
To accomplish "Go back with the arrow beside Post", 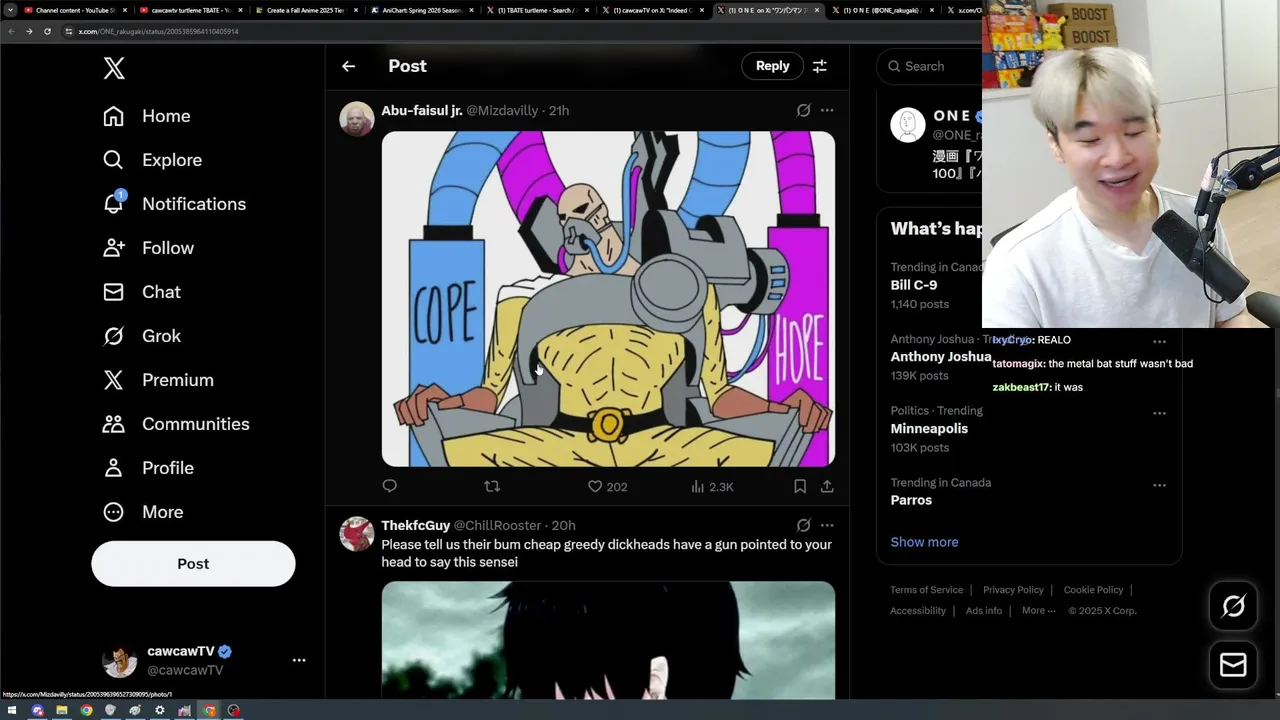I will 348,66.
